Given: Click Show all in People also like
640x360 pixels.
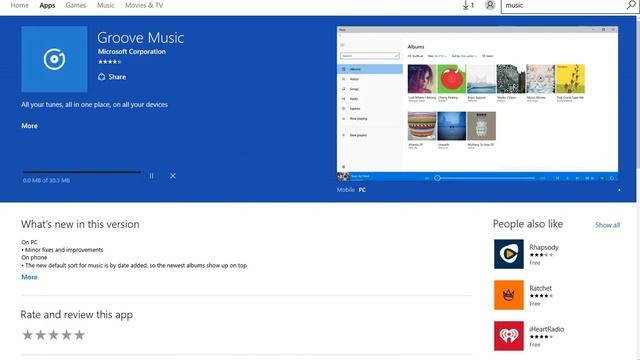Looking at the screenshot, I should 607,225.
